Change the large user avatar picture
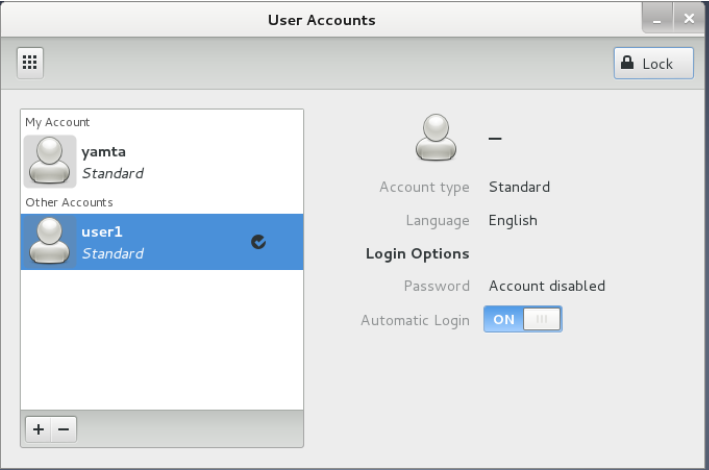Screen dimensions: 709x470 click(436, 138)
